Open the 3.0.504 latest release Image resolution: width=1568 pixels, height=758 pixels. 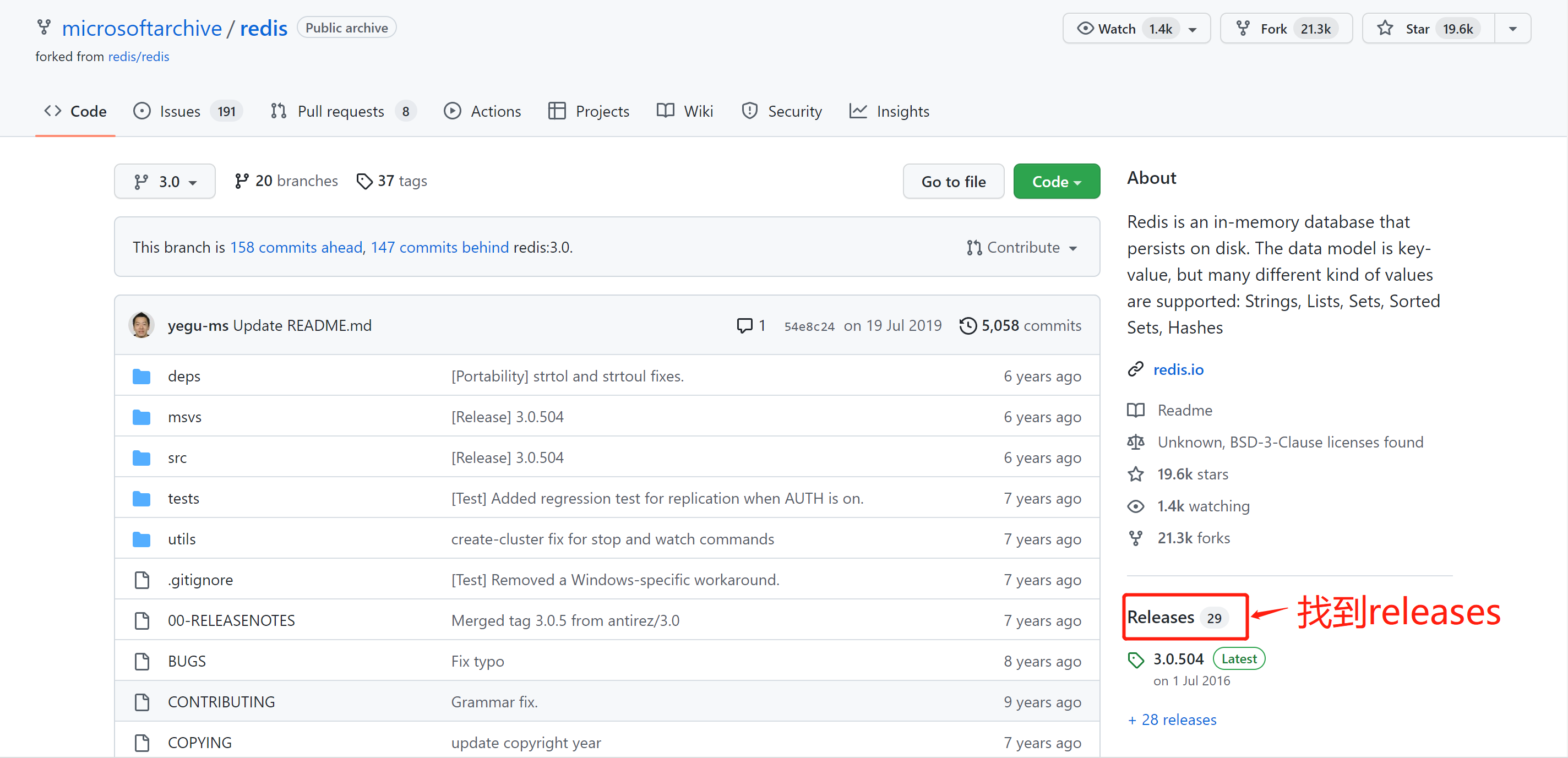(x=1178, y=659)
